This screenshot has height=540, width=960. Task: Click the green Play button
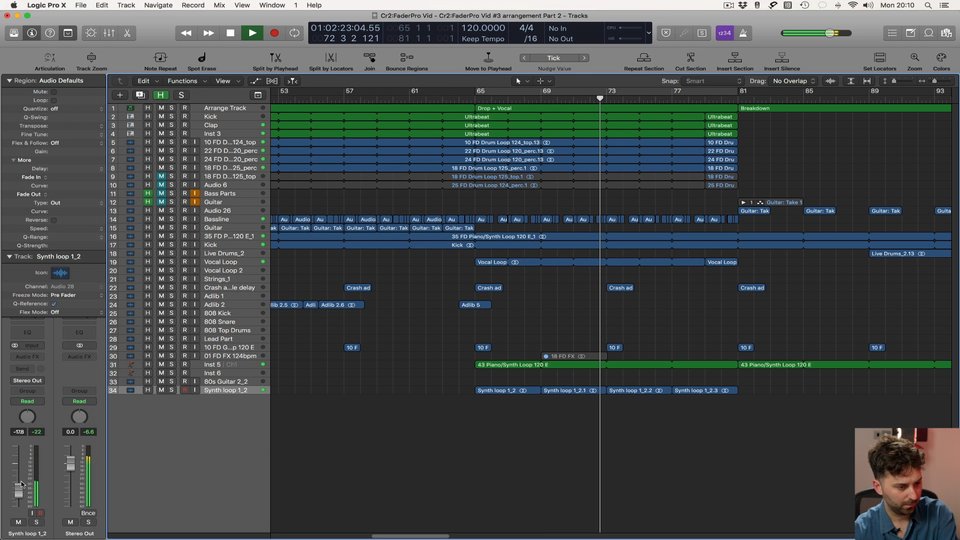tap(252, 33)
